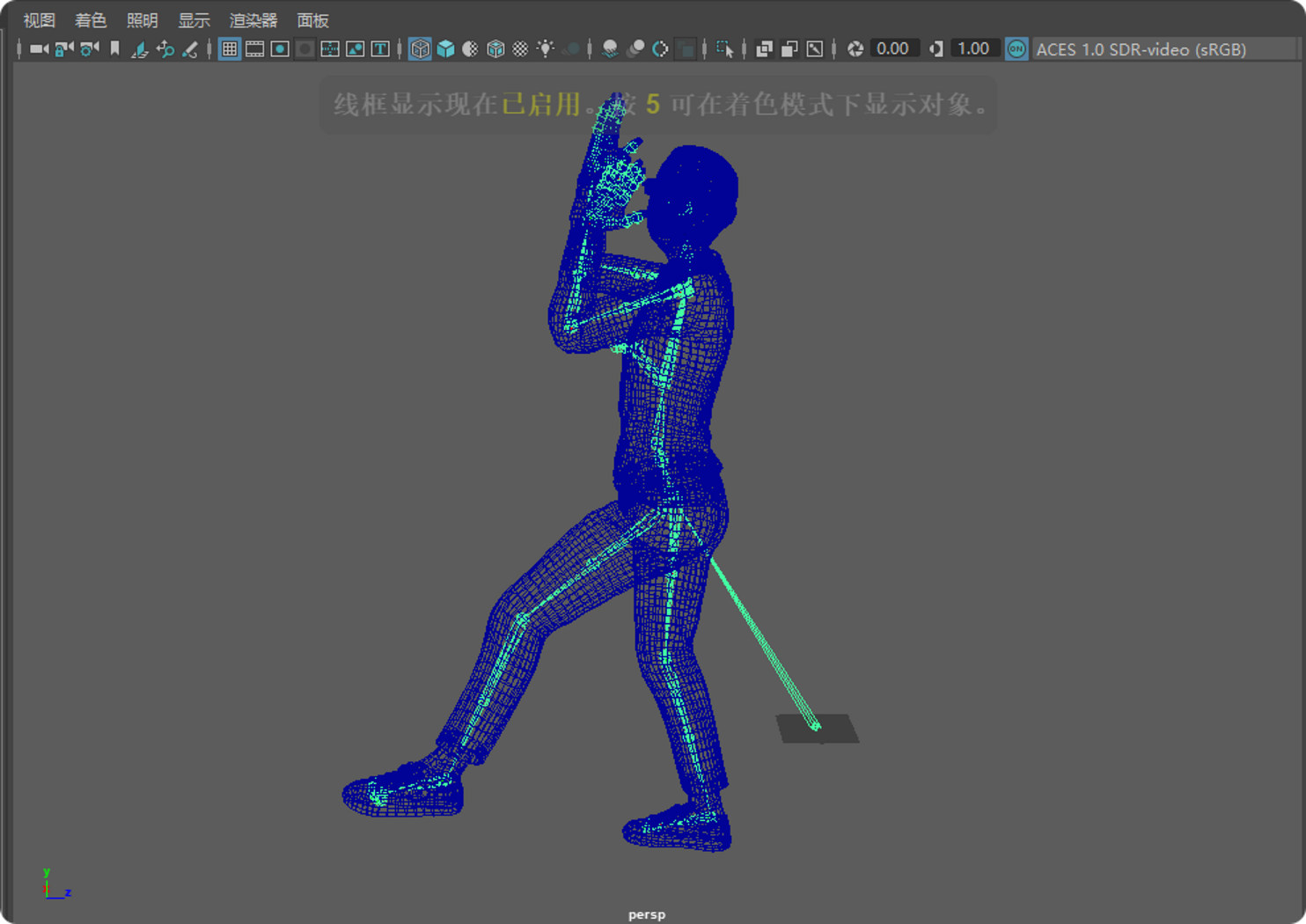Click the Isolate Select icon
This screenshot has height=924, width=1306.
725,49
